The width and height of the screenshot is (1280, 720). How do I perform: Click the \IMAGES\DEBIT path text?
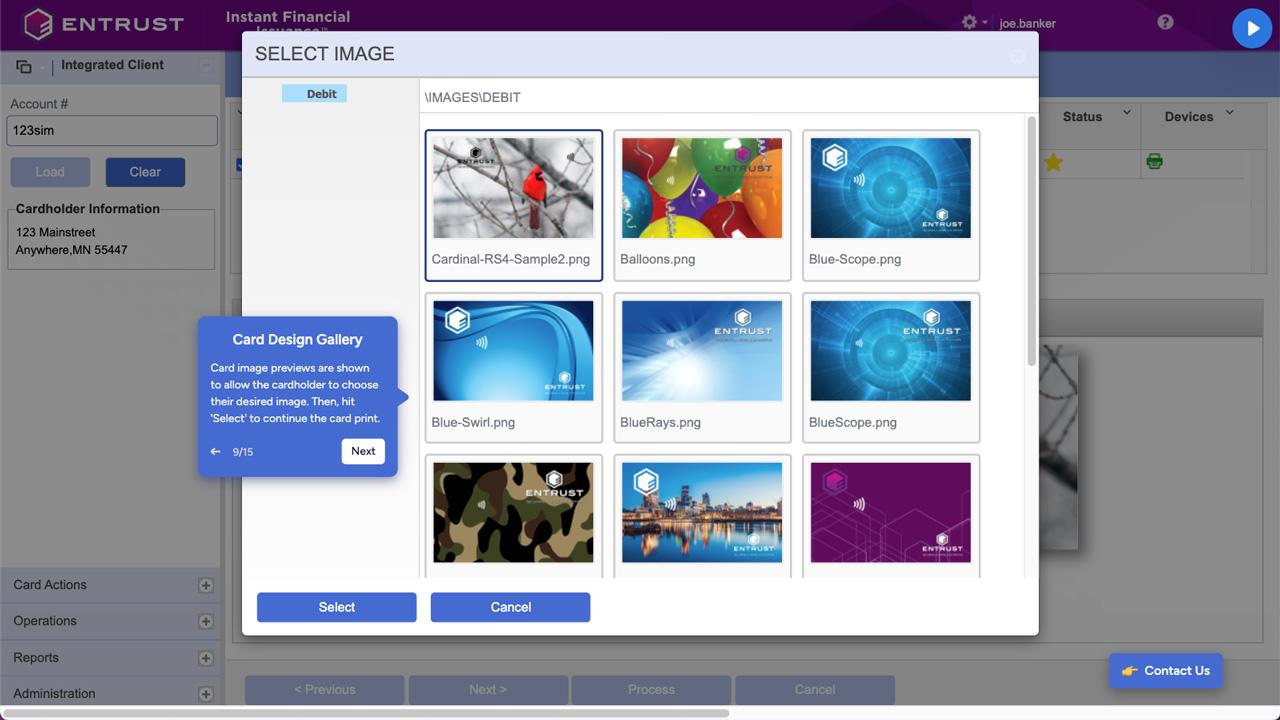473,97
